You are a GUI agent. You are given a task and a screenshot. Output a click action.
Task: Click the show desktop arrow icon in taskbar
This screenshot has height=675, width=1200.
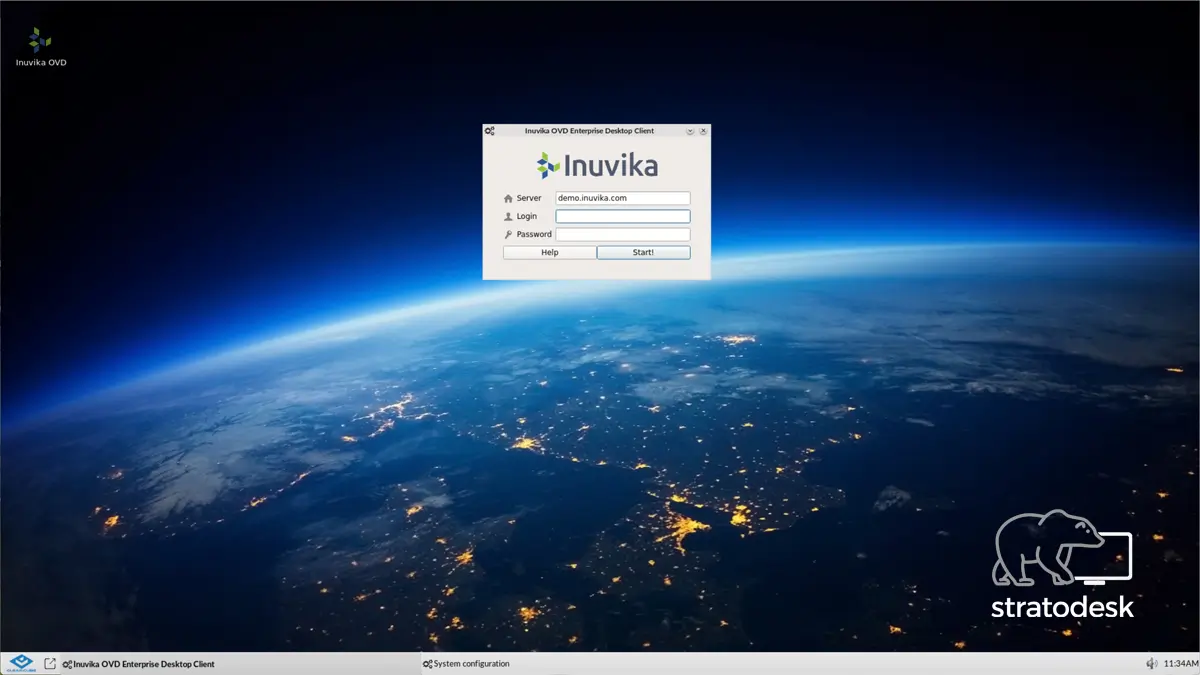pyautogui.click(x=50, y=663)
